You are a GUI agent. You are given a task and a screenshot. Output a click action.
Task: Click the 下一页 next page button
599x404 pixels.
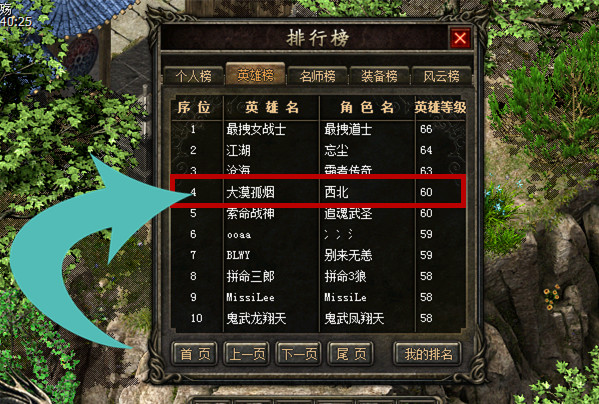tap(299, 354)
